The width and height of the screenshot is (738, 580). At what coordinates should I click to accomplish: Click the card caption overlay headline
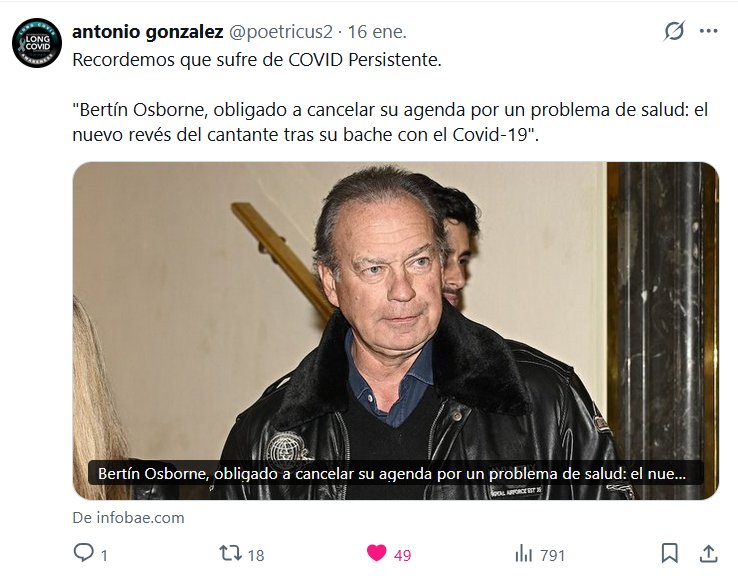coord(392,474)
